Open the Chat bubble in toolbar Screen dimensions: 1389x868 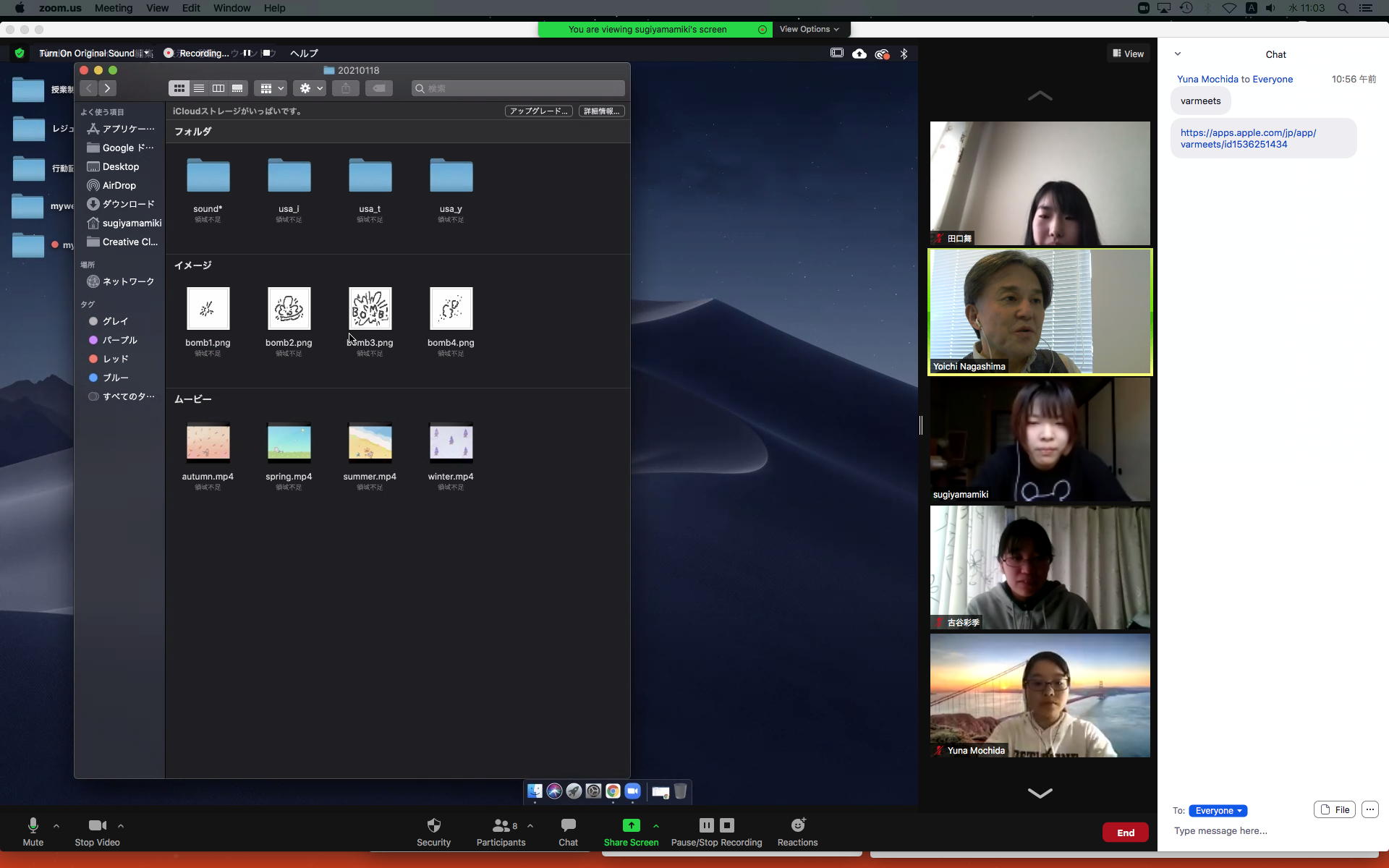pyautogui.click(x=568, y=826)
